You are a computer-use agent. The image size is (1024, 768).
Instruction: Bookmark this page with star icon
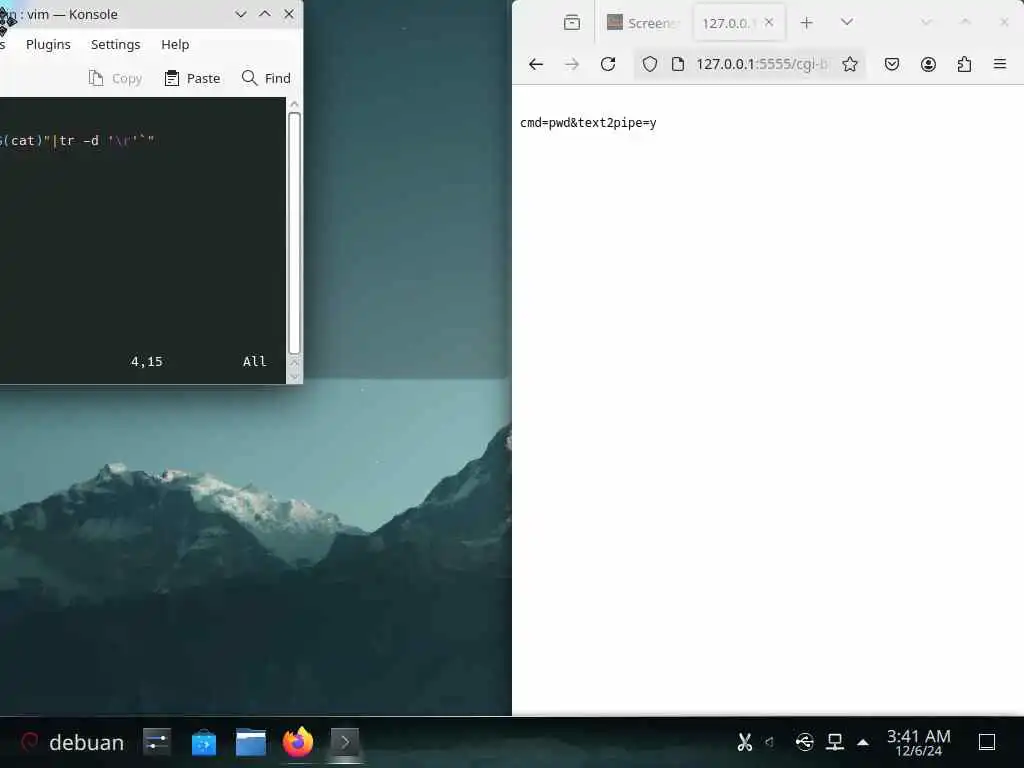[x=850, y=64]
